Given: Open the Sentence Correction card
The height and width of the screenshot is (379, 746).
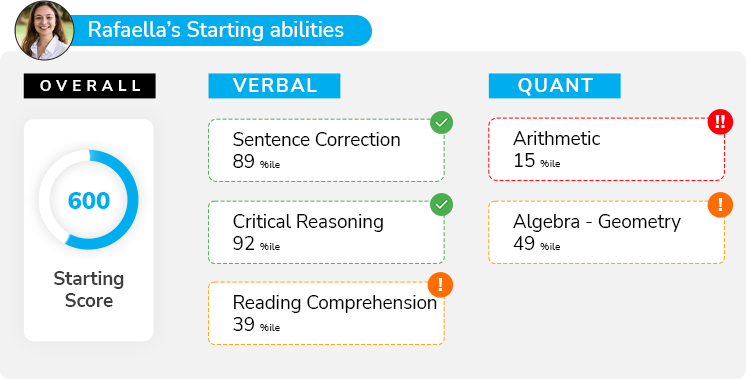Looking at the screenshot, I should point(326,150).
